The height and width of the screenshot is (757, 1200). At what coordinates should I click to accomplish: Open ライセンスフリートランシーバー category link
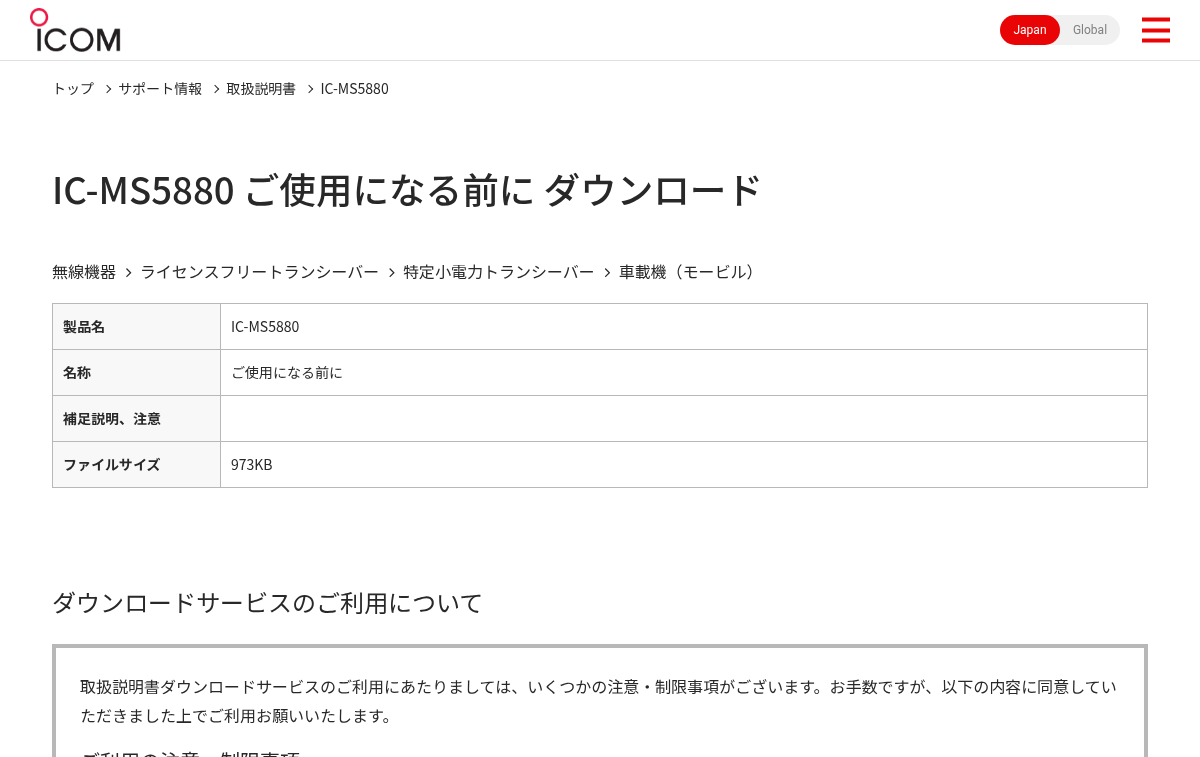[260, 272]
